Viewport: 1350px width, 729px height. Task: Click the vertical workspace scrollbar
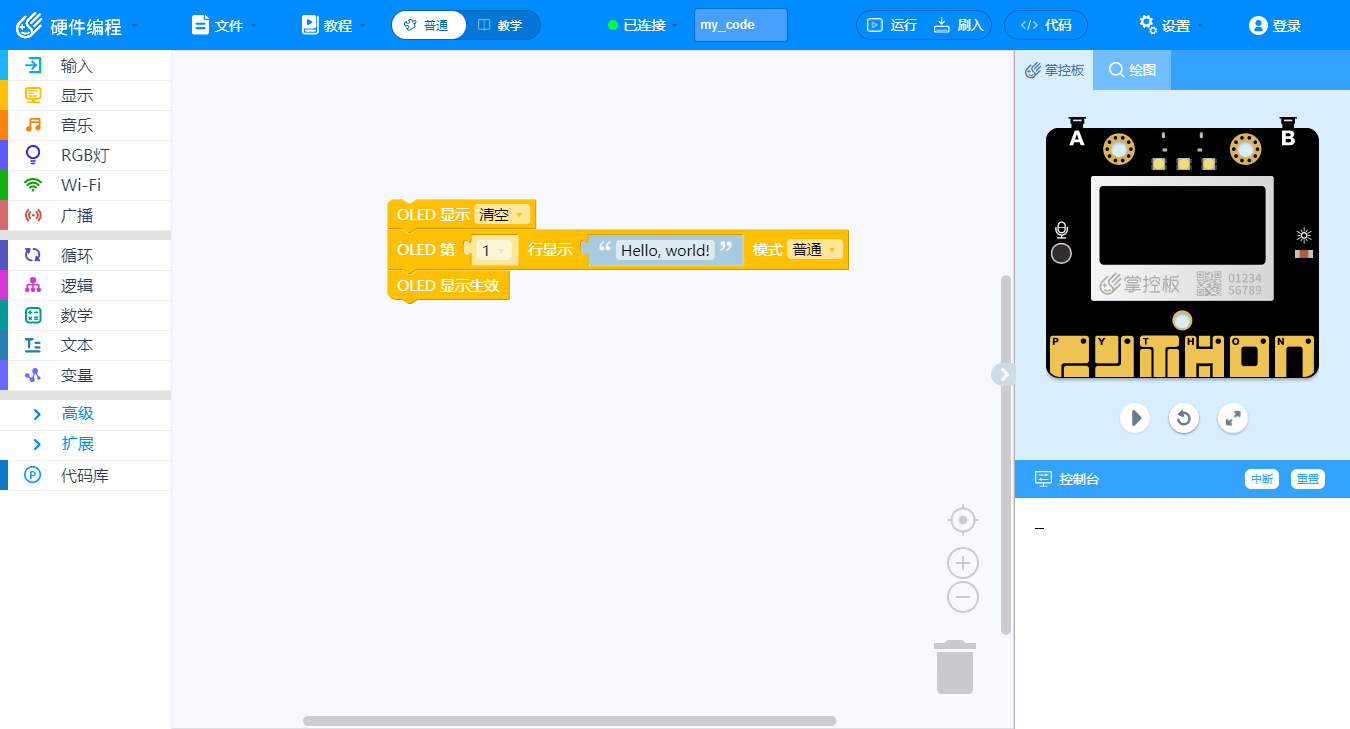point(1006,454)
